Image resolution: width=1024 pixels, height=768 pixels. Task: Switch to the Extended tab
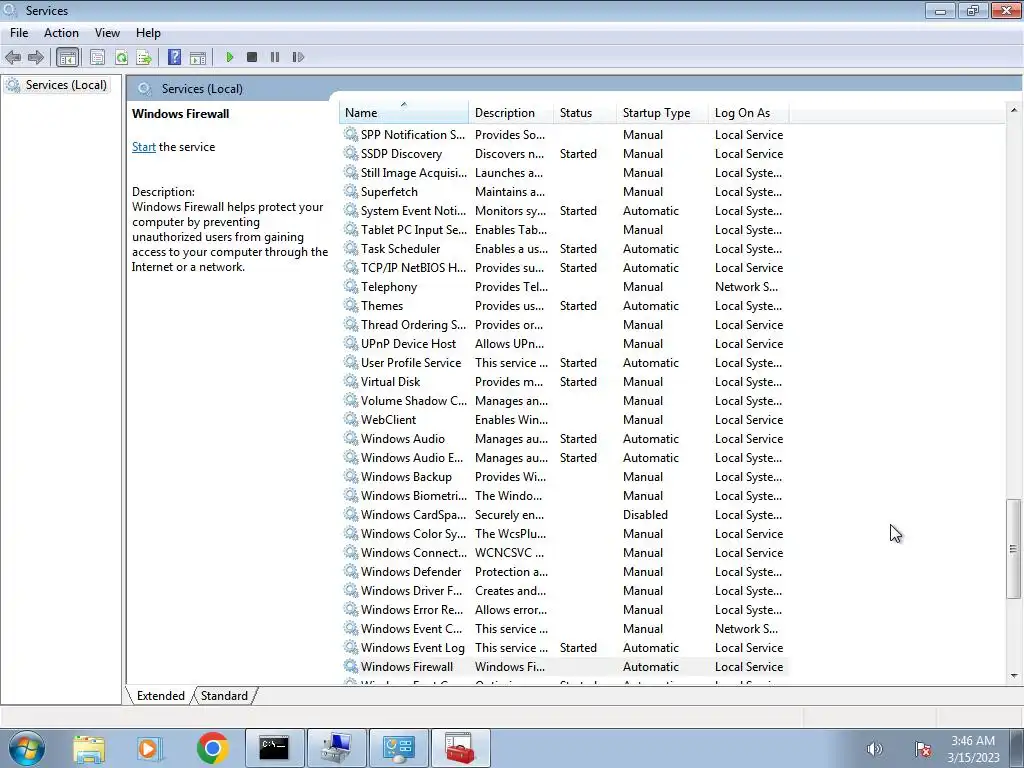pyautogui.click(x=161, y=696)
